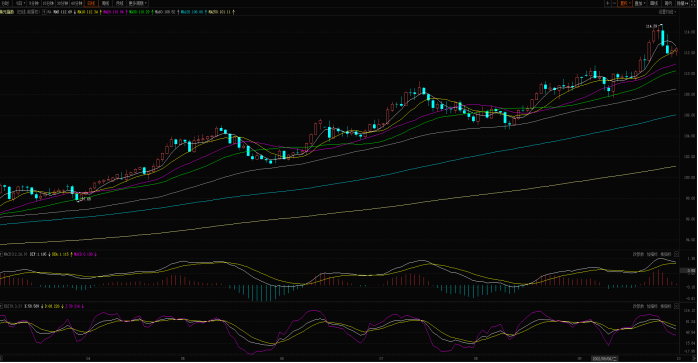Click the middle indicator button in KDJ pane header

[652, 306]
